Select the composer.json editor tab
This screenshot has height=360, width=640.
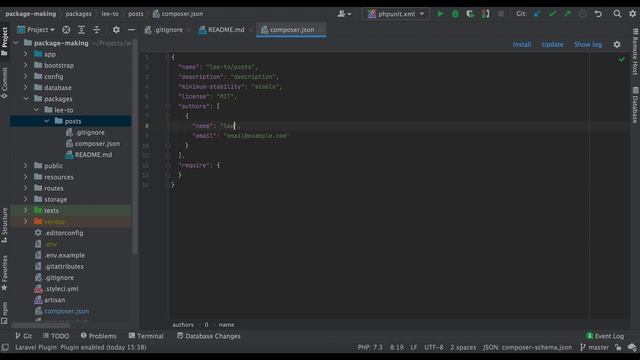291,30
